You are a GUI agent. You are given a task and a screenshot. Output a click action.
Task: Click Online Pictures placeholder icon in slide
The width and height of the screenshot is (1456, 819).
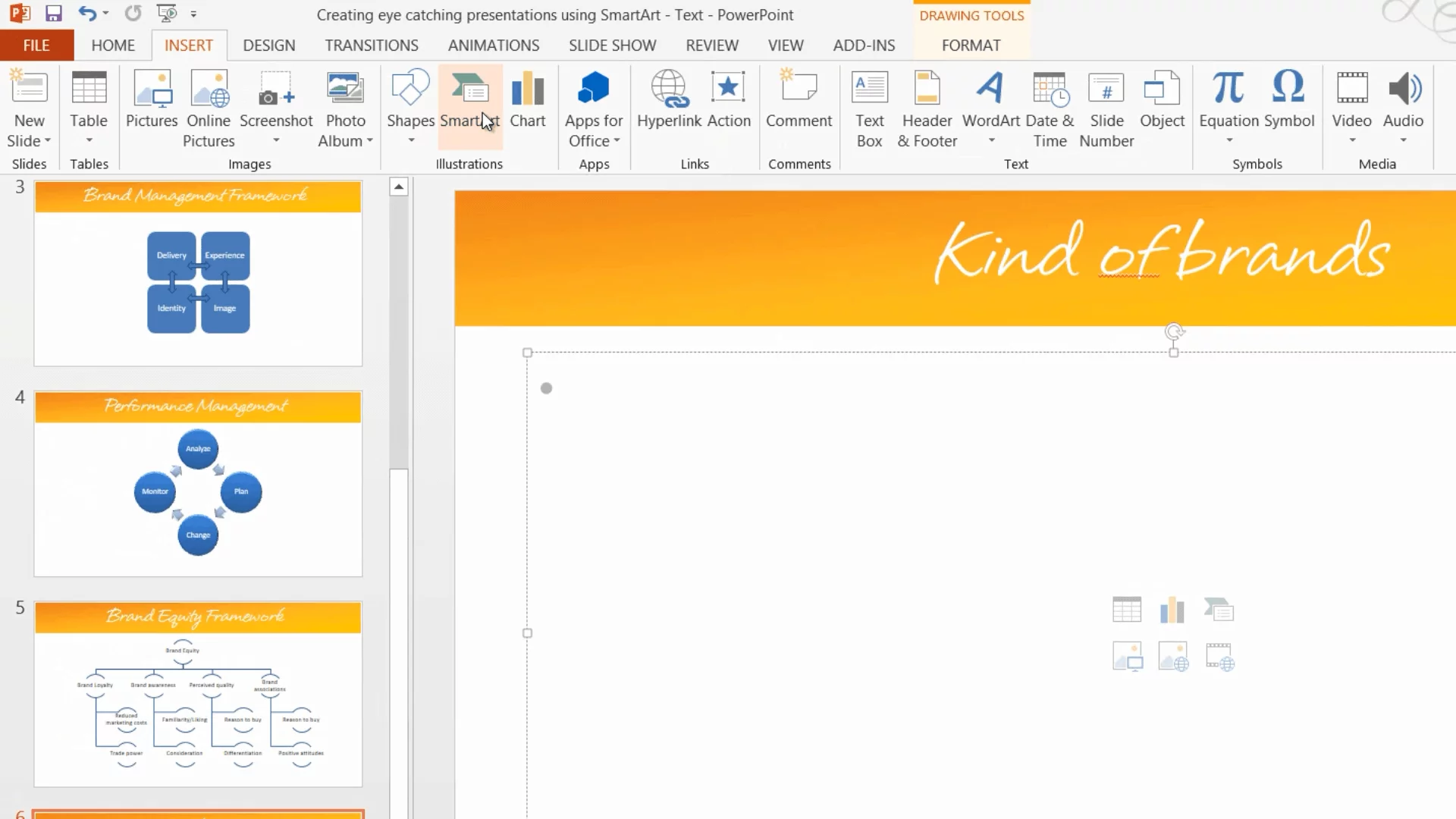pyautogui.click(x=1173, y=657)
